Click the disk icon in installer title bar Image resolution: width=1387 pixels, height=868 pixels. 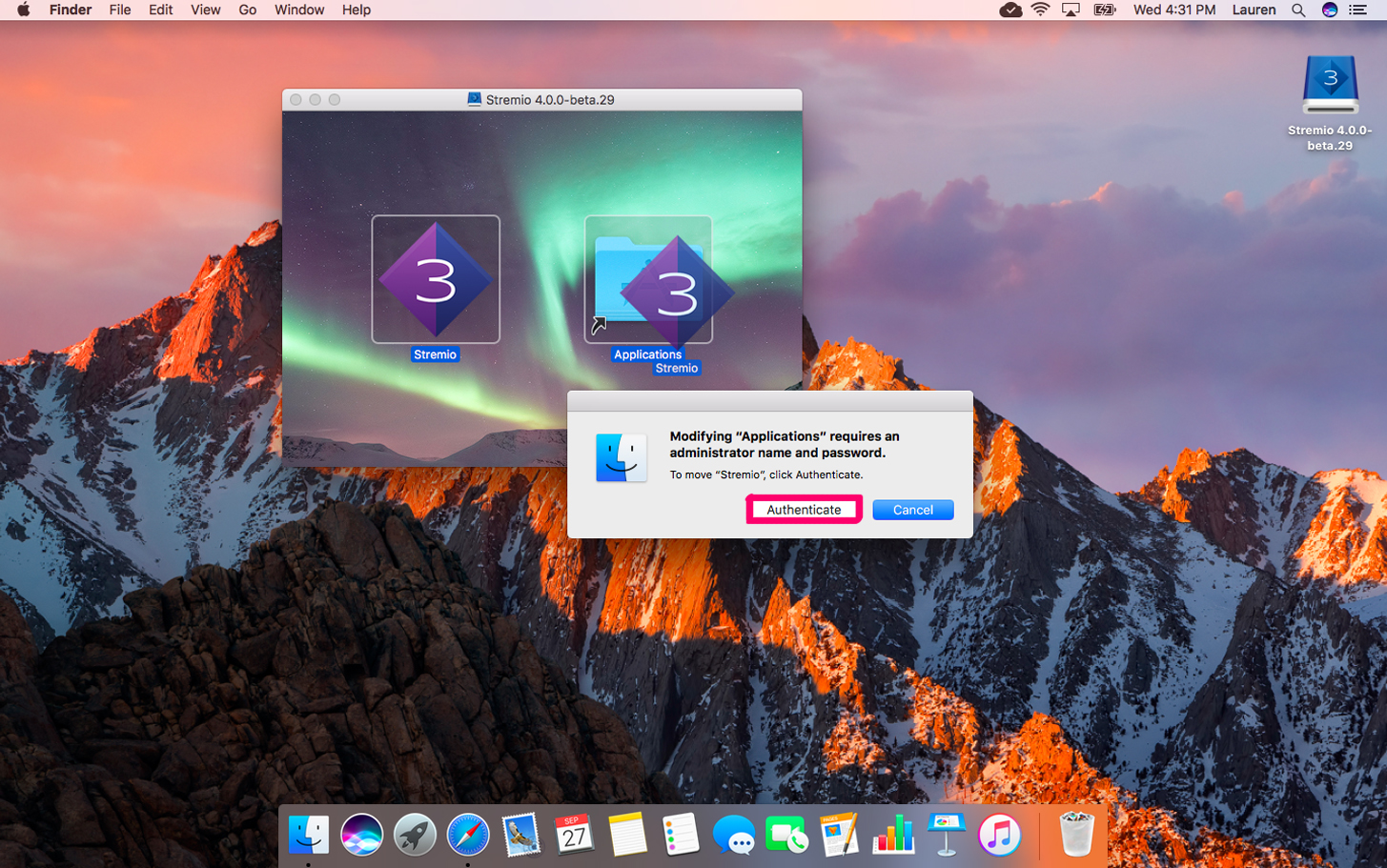click(x=474, y=99)
